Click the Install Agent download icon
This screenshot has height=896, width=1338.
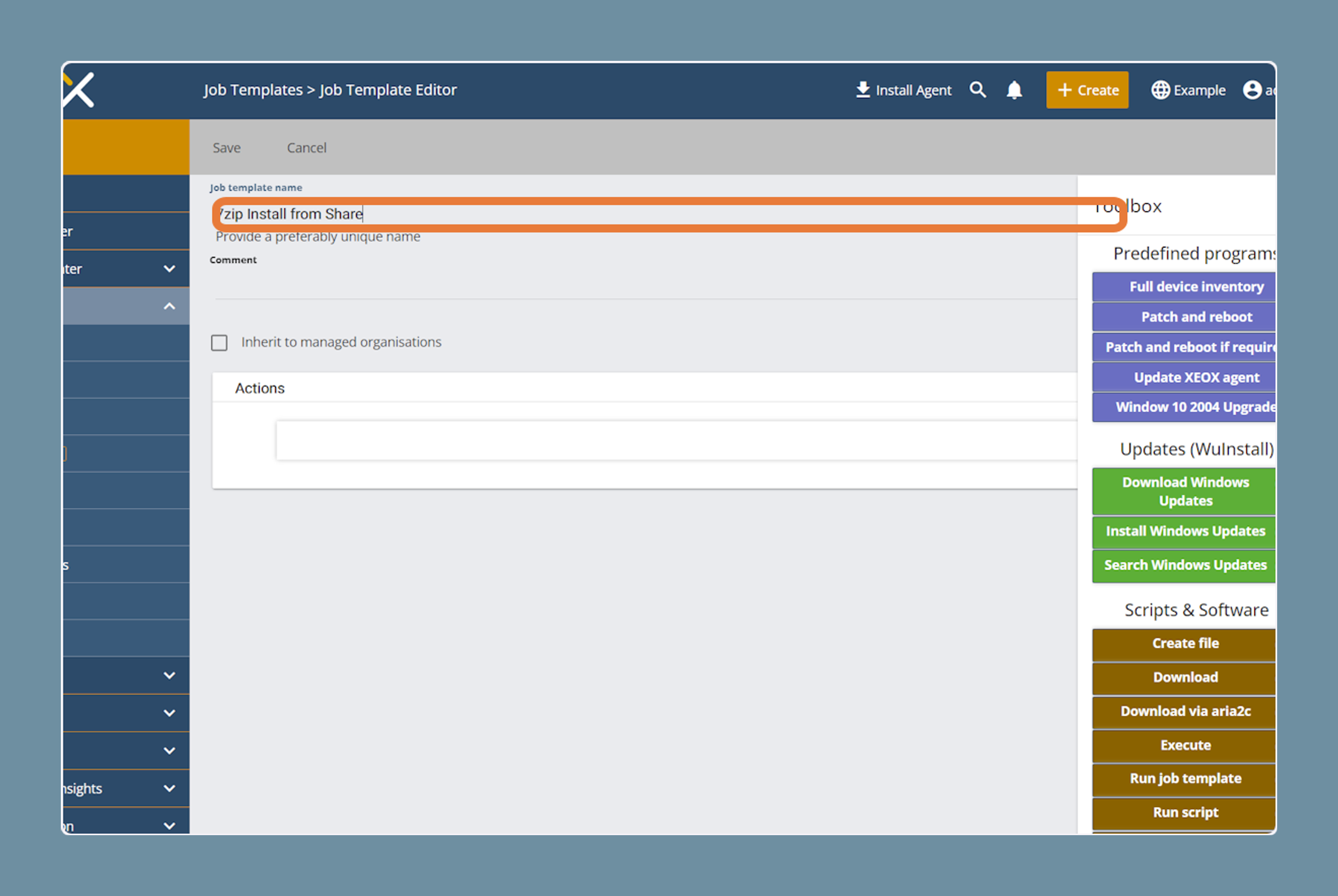coord(862,89)
